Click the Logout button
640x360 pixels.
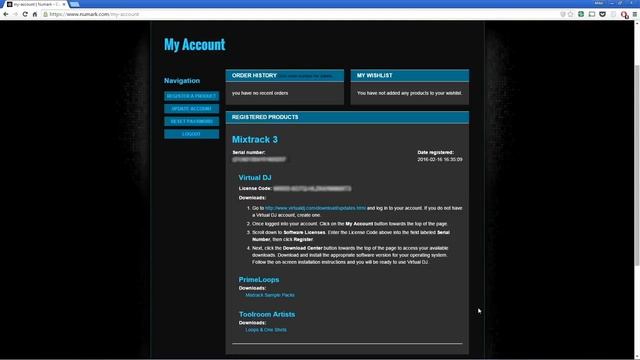pyautogui.click(x=191, y=134)
